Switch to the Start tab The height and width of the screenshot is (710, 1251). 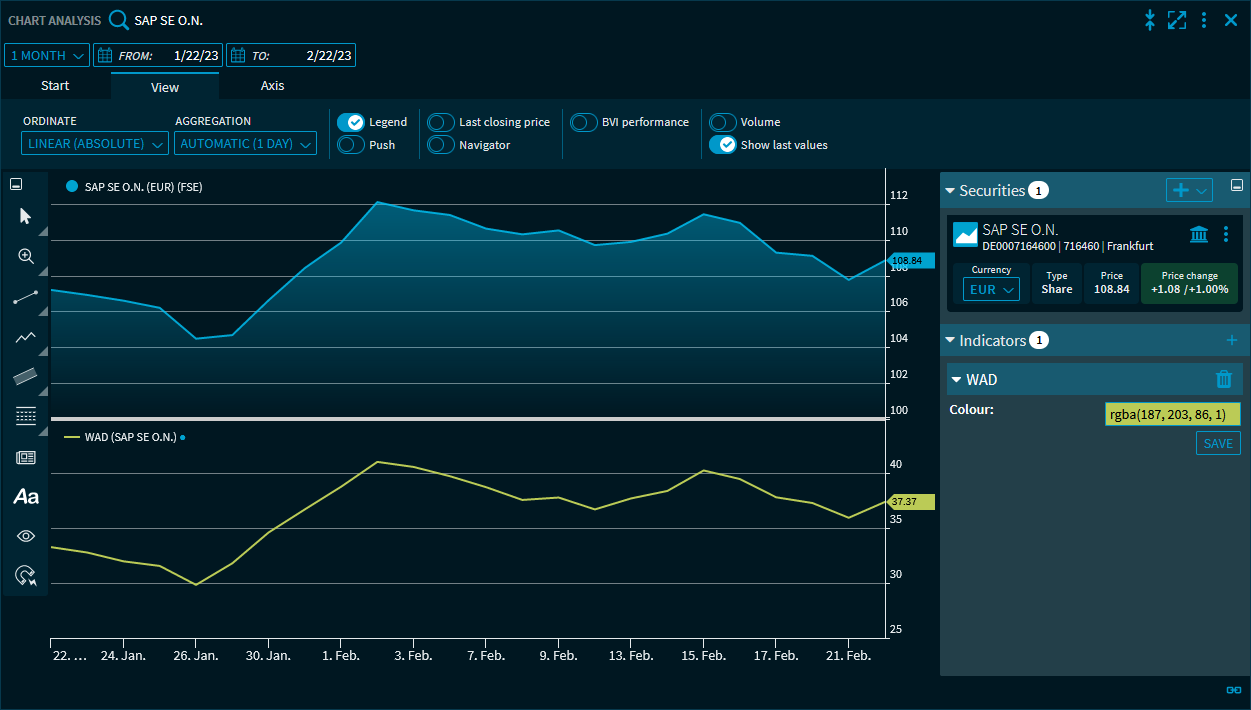pyautogui.click(x=55, y=86)
